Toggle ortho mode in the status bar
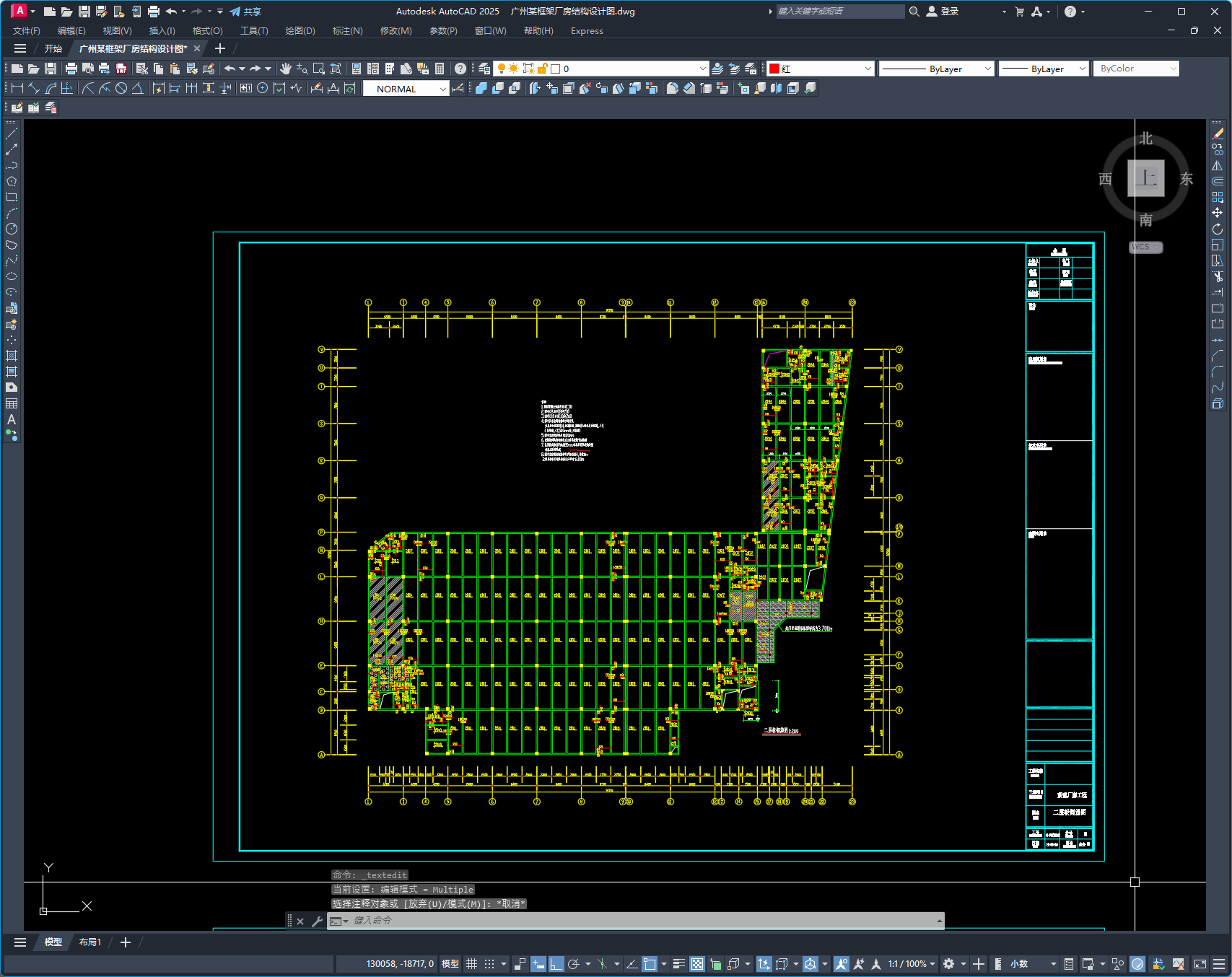Viewport: 1232px width, 977px height. [556, 964]
